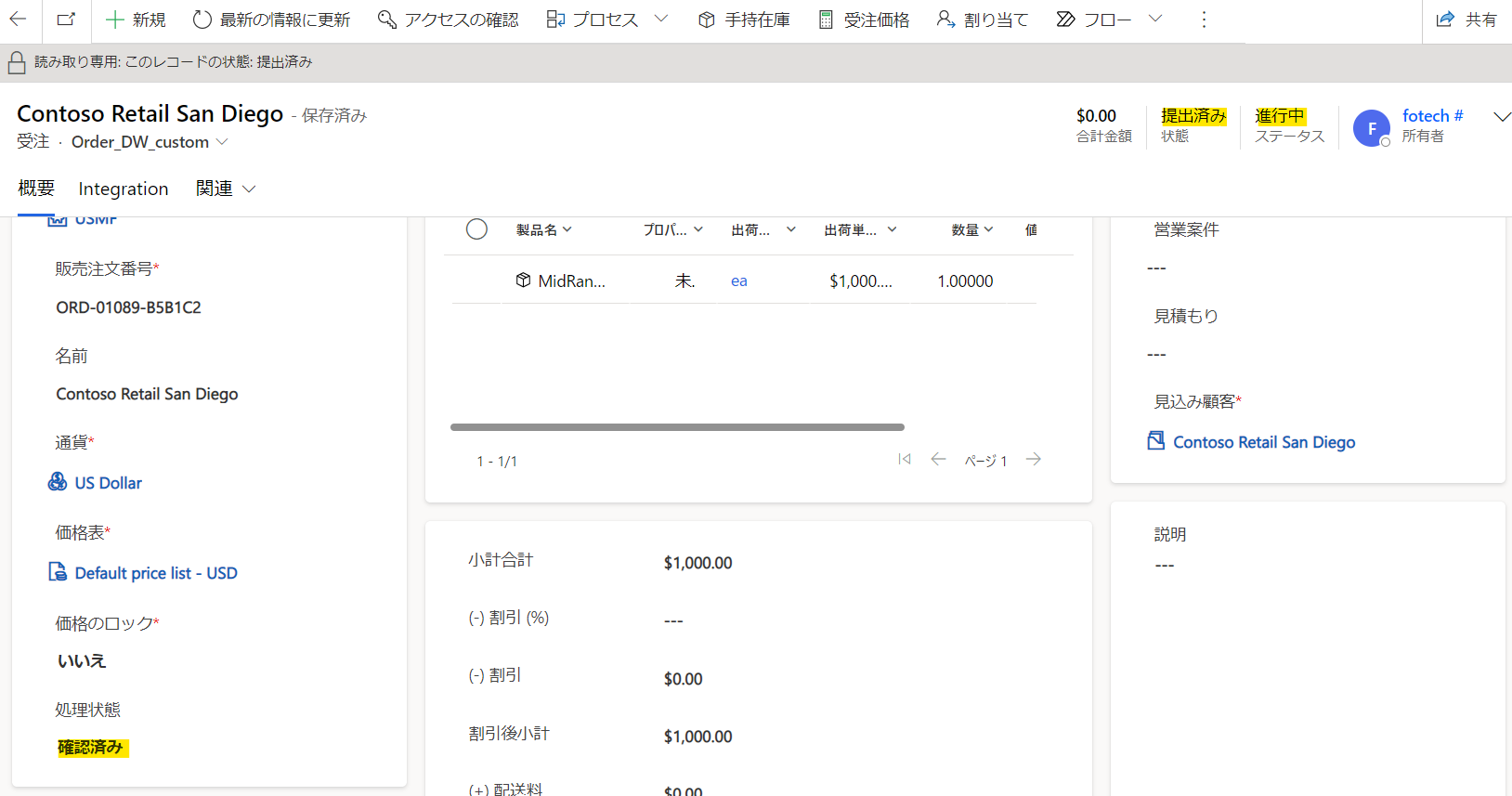
Task: Click 提出済み state in header
Action: (1194, 116)
